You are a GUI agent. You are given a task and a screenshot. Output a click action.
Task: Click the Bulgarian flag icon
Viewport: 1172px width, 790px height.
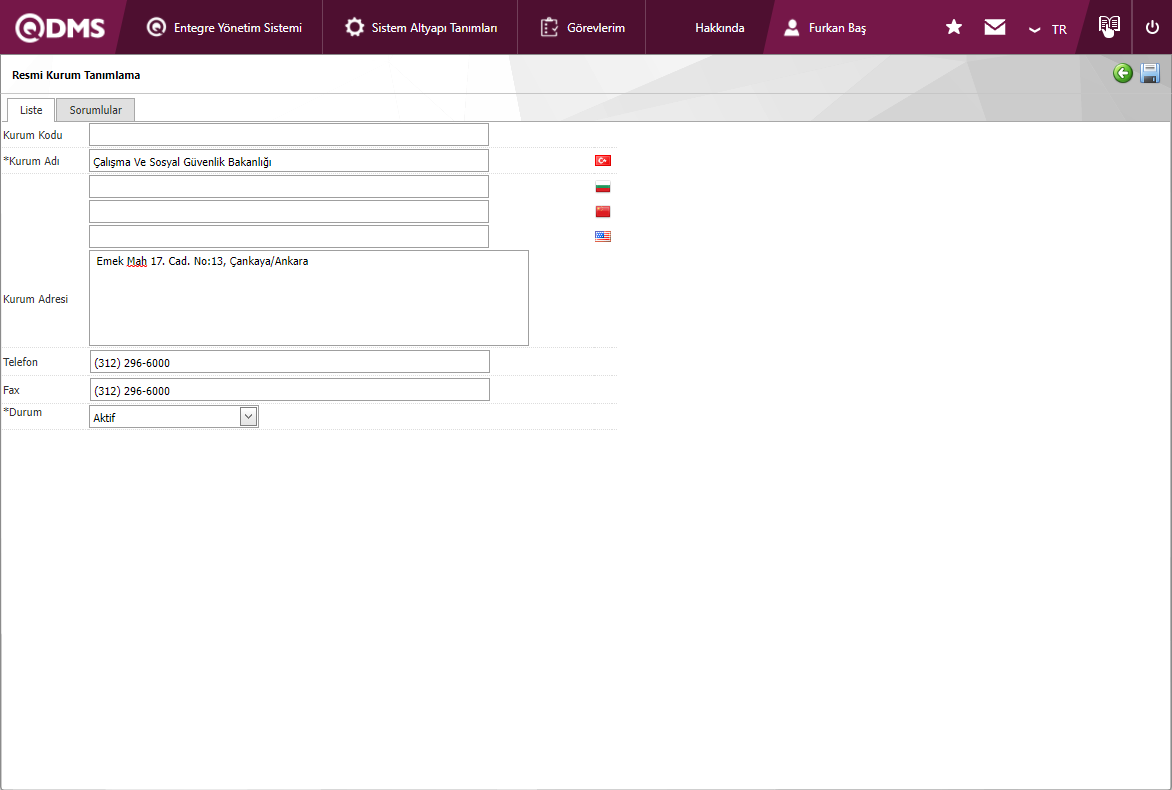(603, 187)
